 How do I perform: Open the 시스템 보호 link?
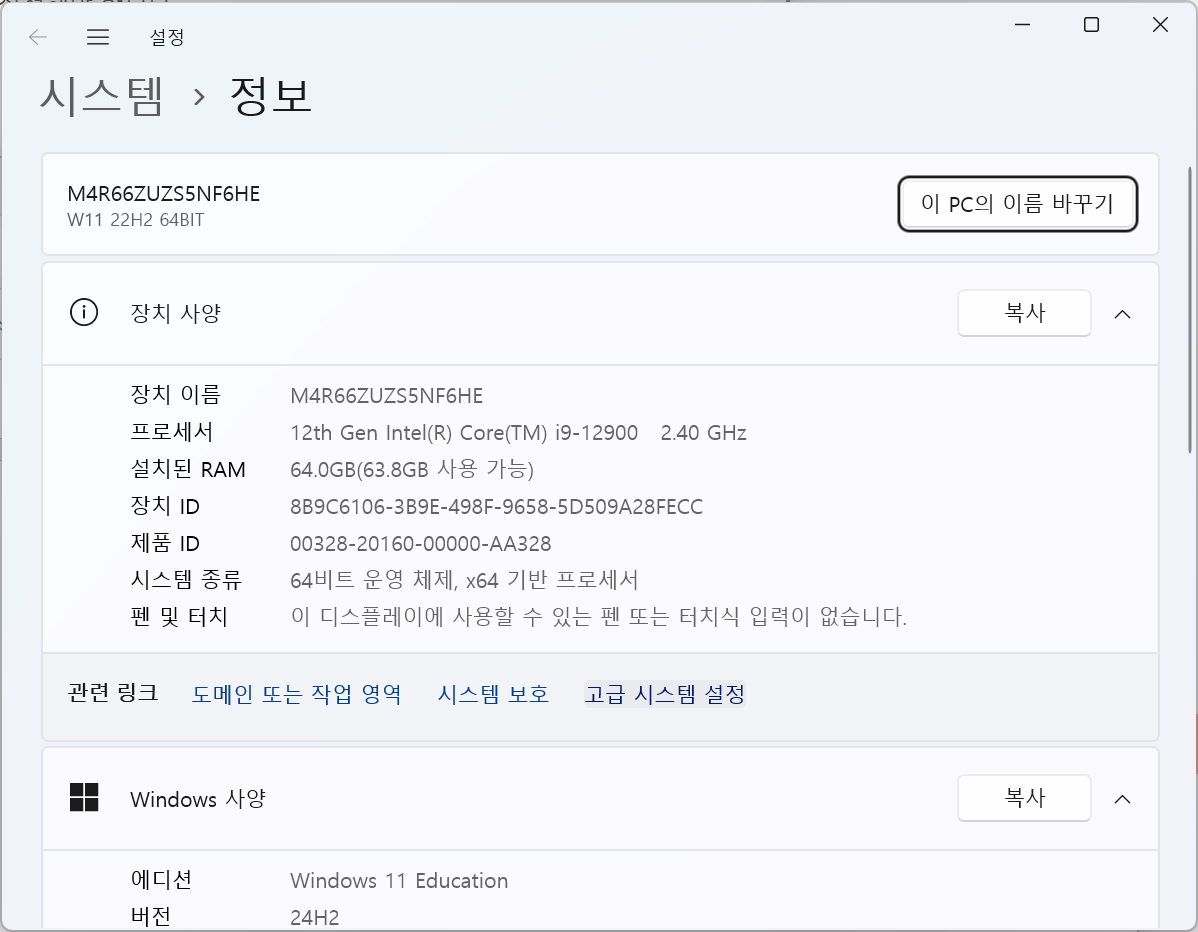(x=493, y=694)
